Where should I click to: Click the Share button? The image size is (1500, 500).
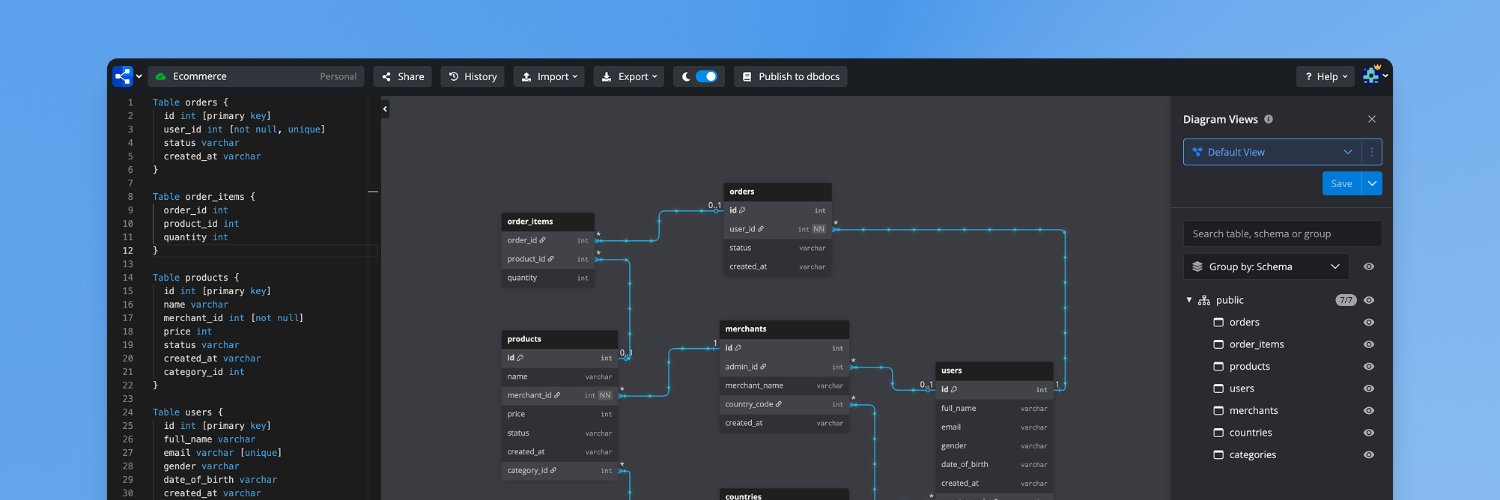pos(403,76)
